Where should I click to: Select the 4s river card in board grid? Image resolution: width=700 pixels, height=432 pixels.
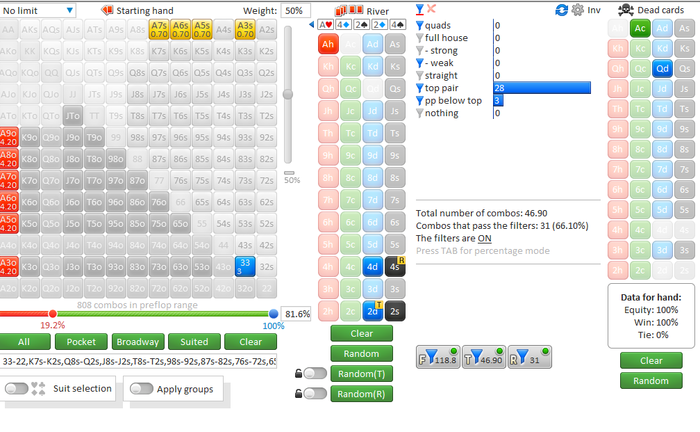[x=395, y=267]
